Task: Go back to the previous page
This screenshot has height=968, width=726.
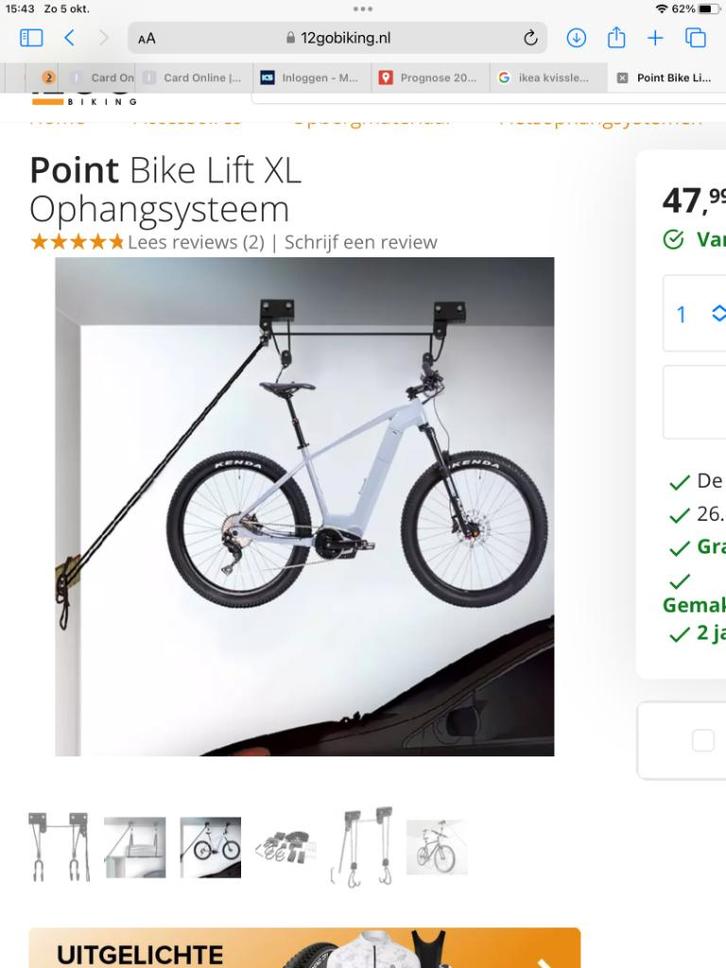Action: click(69, 38)
